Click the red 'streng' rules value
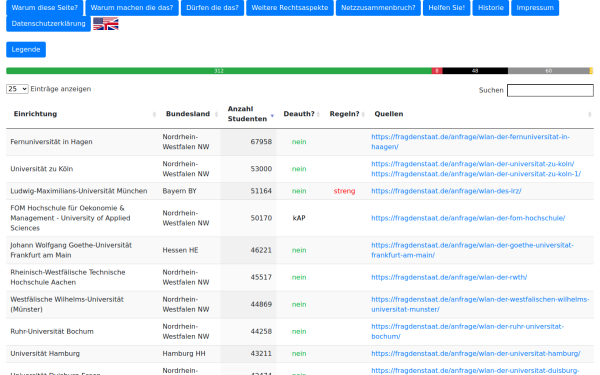This screenshot has height=375, width=600. pos(344,191)
